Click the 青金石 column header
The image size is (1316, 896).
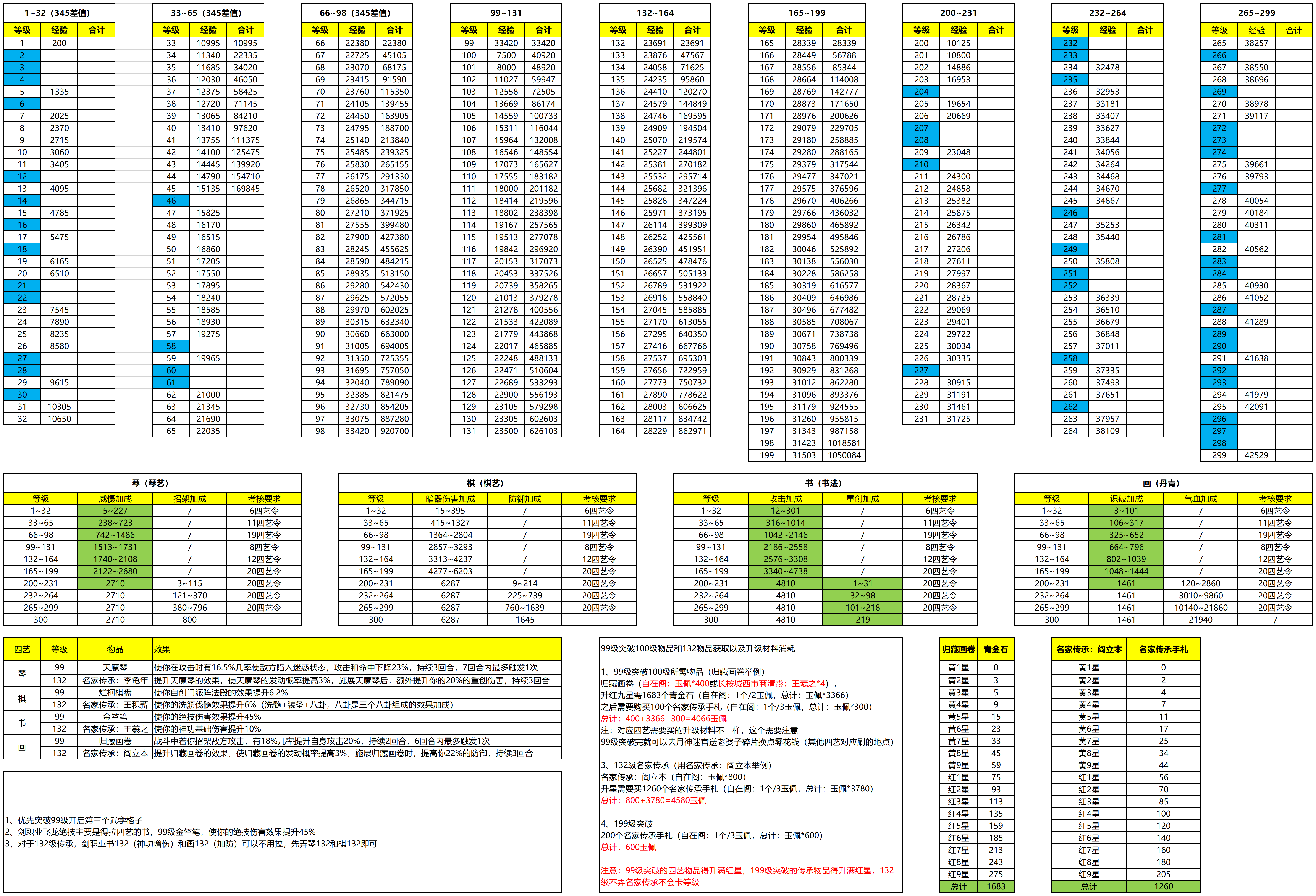pos(996,649)
